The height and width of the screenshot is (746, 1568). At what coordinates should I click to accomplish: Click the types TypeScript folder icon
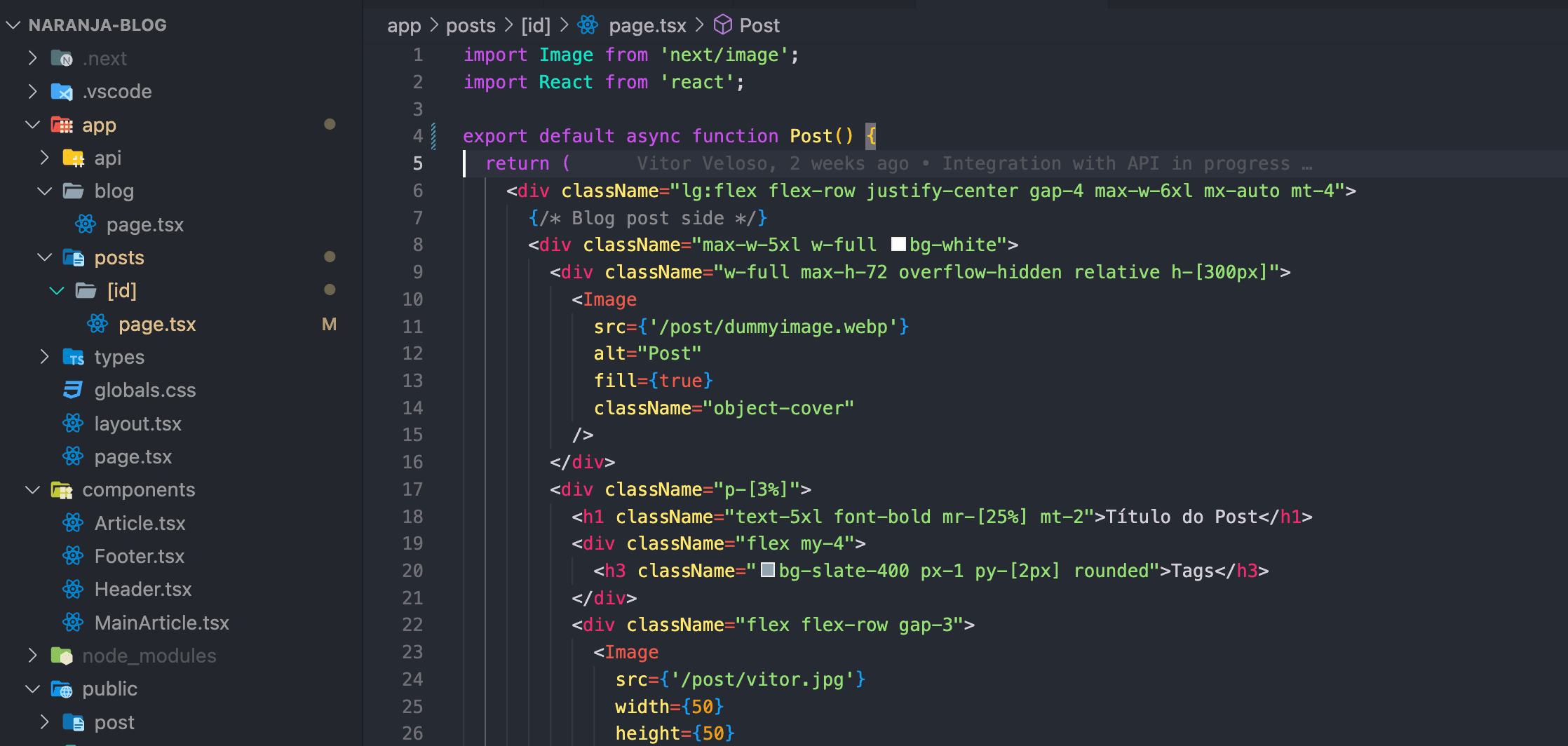[x=74, y=358]
